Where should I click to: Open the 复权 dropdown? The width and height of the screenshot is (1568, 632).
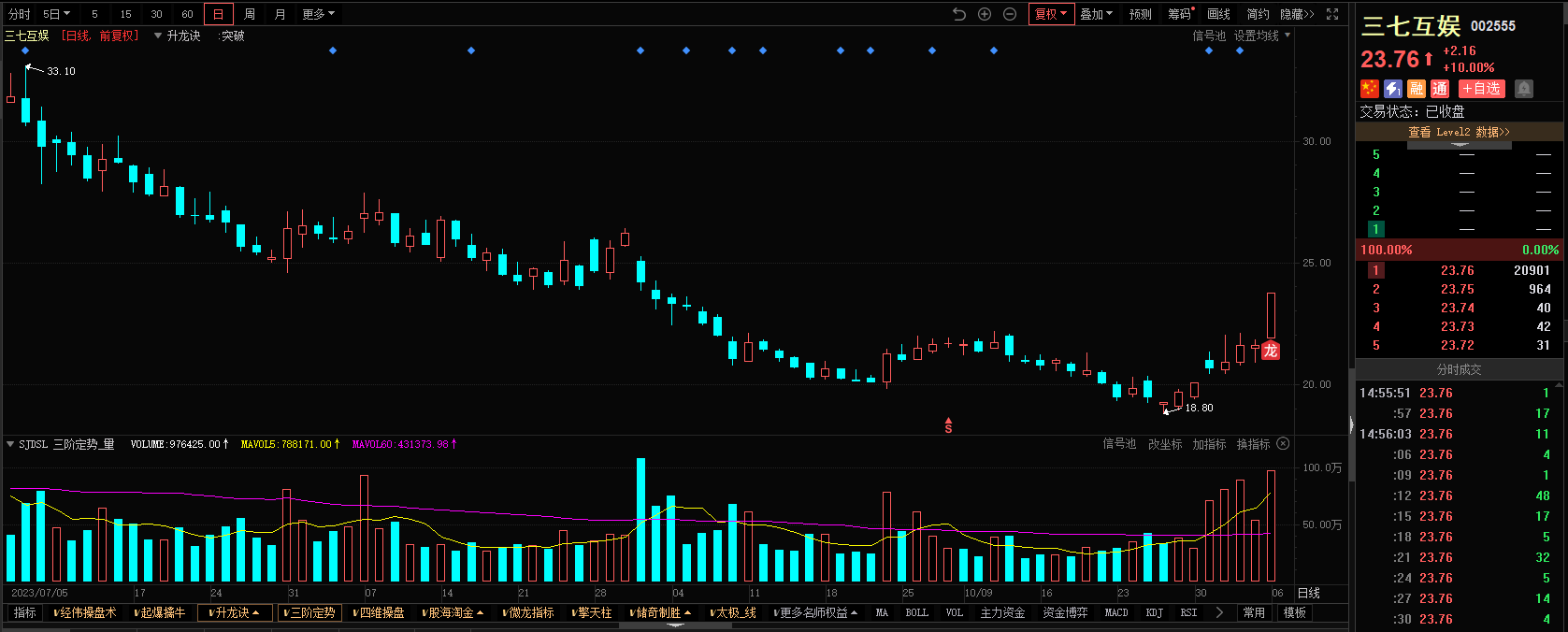pos(1051,14)
